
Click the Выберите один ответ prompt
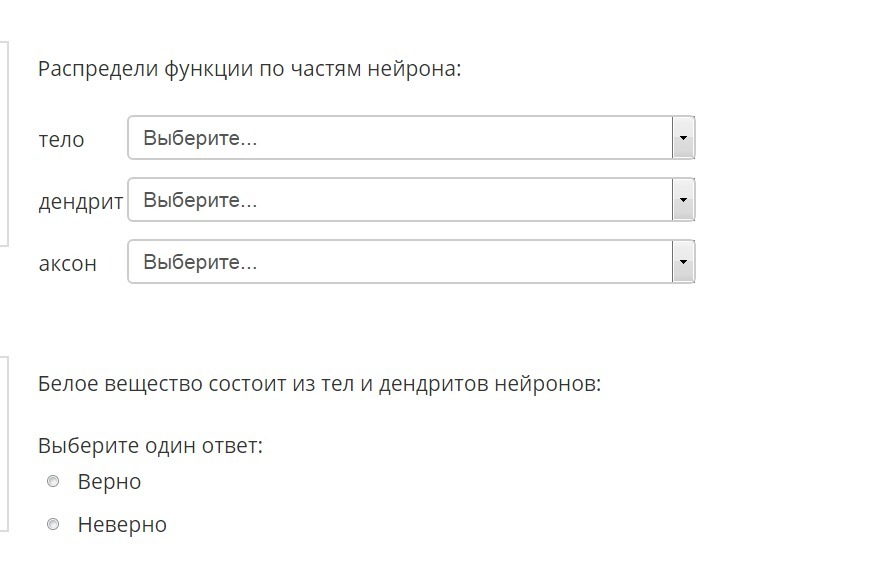point(150,446)
